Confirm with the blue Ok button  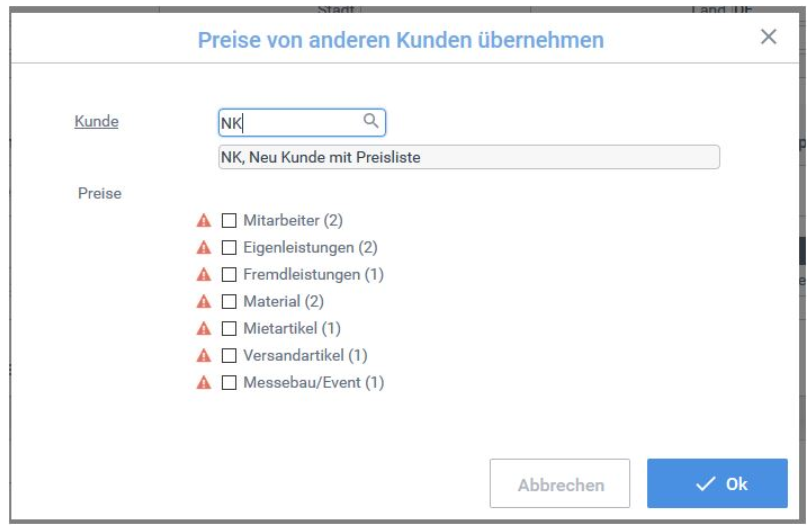[717, 484]
